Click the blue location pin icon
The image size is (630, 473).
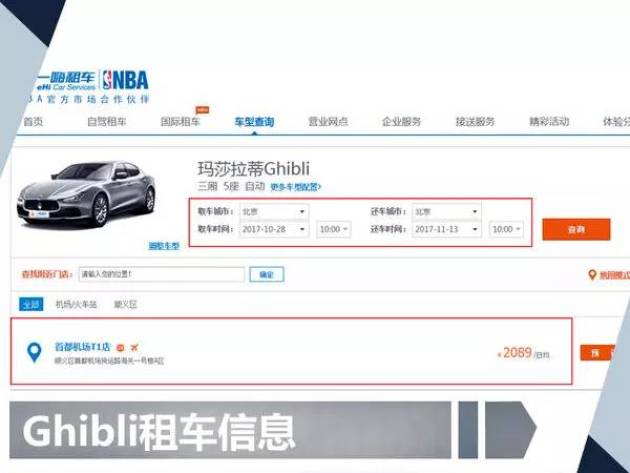pyautogui.click(x=36, y=352)
